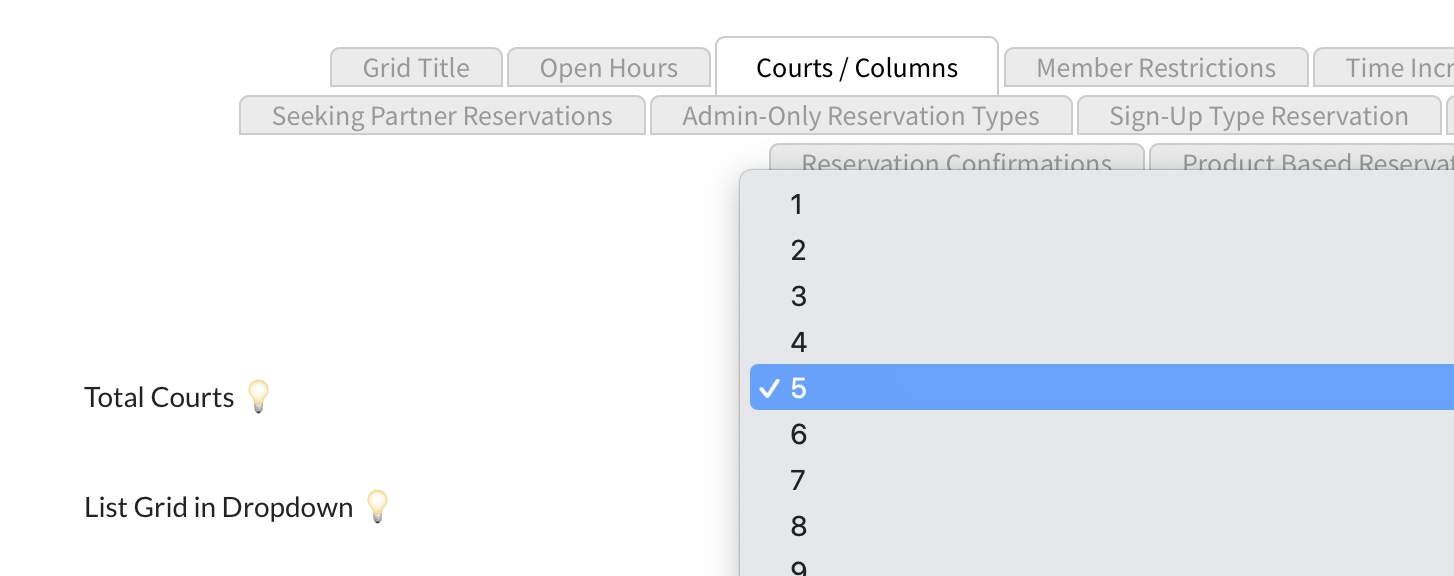Choose 1 in the Total Courts dropdown
The width and height of the screenshot is (1454, 576).
pos(797,205)
